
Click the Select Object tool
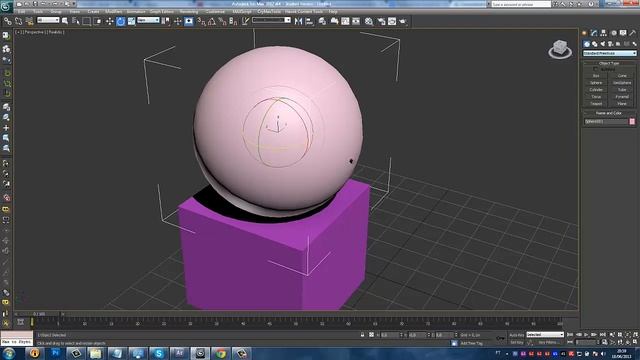point(65,21)
